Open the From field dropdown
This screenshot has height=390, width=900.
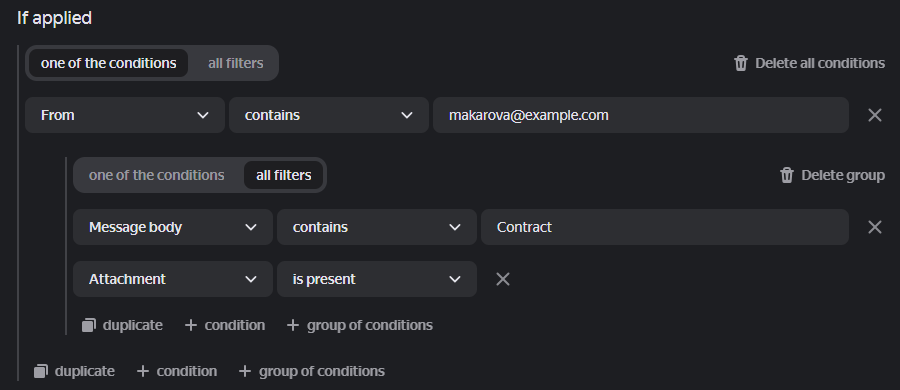coord(125,115)
